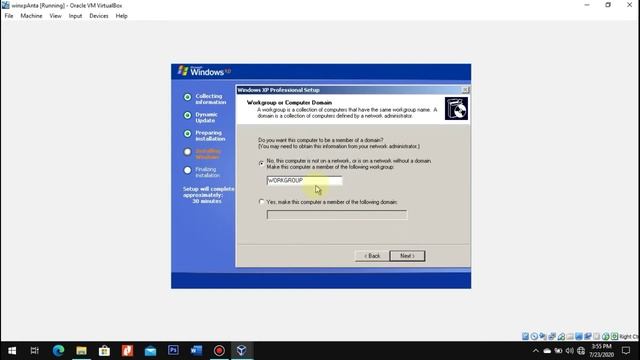The width and height of the screenshot is (640, 360).
Task: Open Task View from the taskbar
Action: point(35,351)
